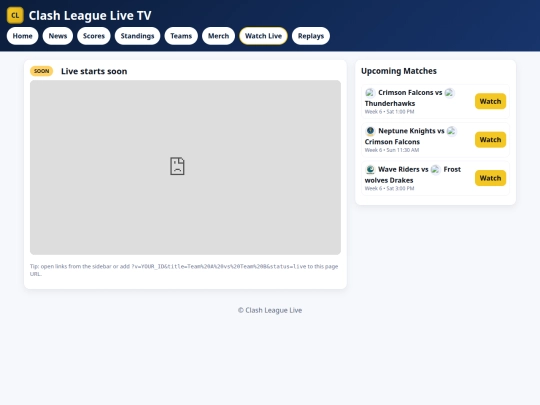The width and height of the screenshot is (540, 405).
Task: Browse the Merch page
Action: pos(218,36)
